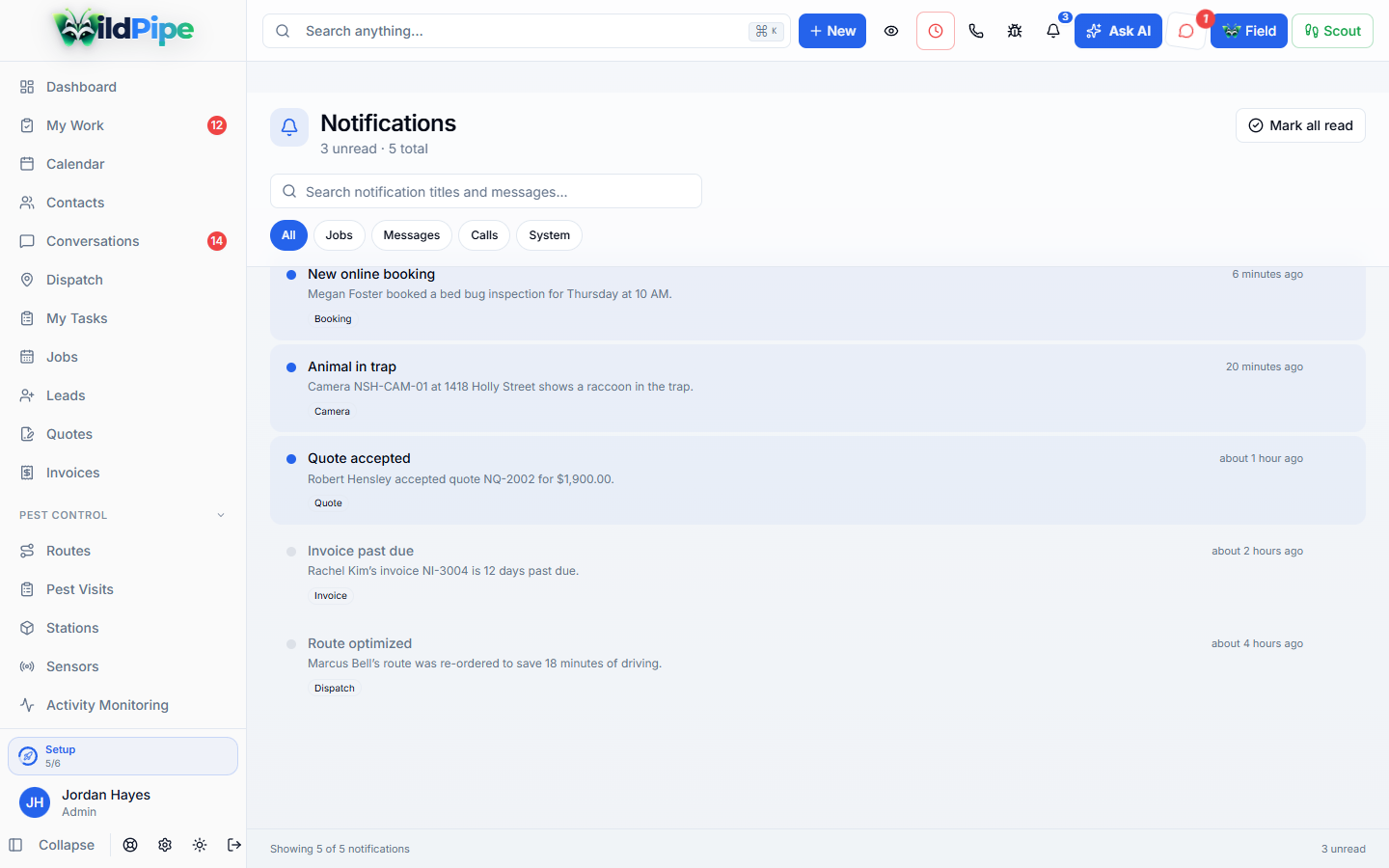The image size is (1389, 868).
Task: Open the red clock timer icon
Action: (936, 31)
